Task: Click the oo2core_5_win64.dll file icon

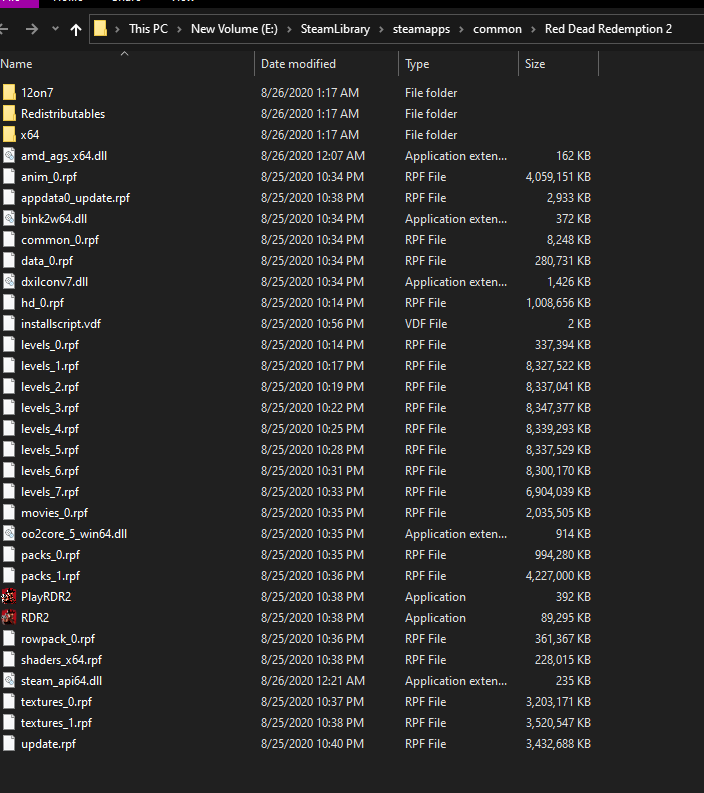Action: click(9, 533)
